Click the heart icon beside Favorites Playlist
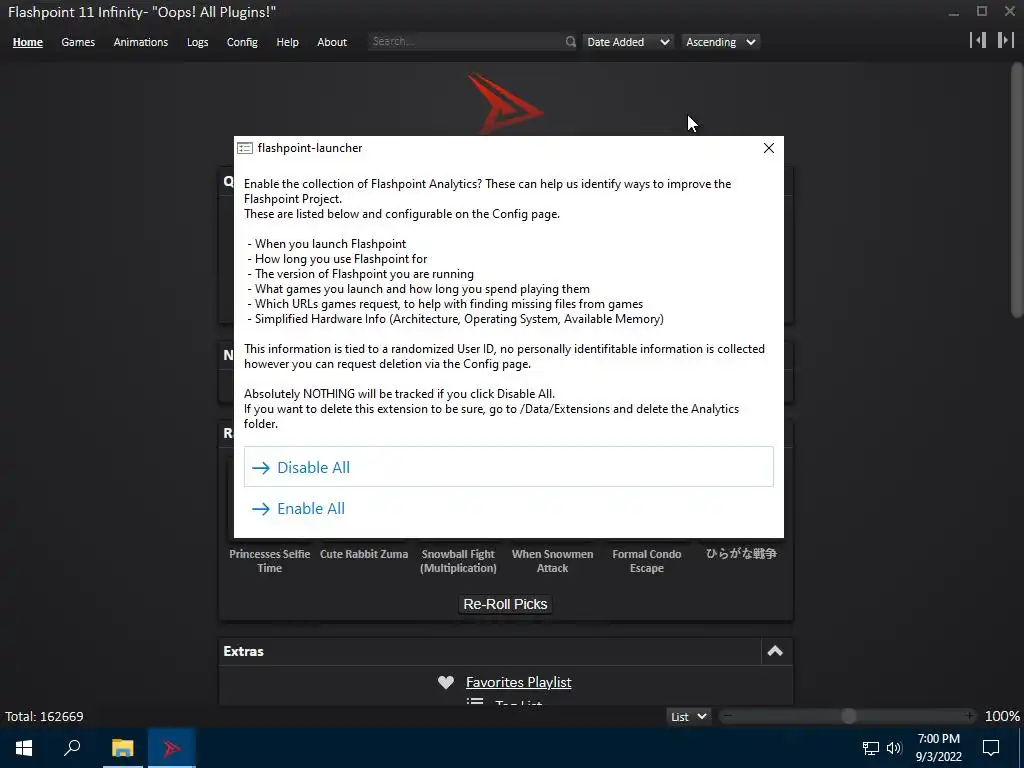Image resolution: width=1024 pixels, height=768 pixels. pos(446,682)
